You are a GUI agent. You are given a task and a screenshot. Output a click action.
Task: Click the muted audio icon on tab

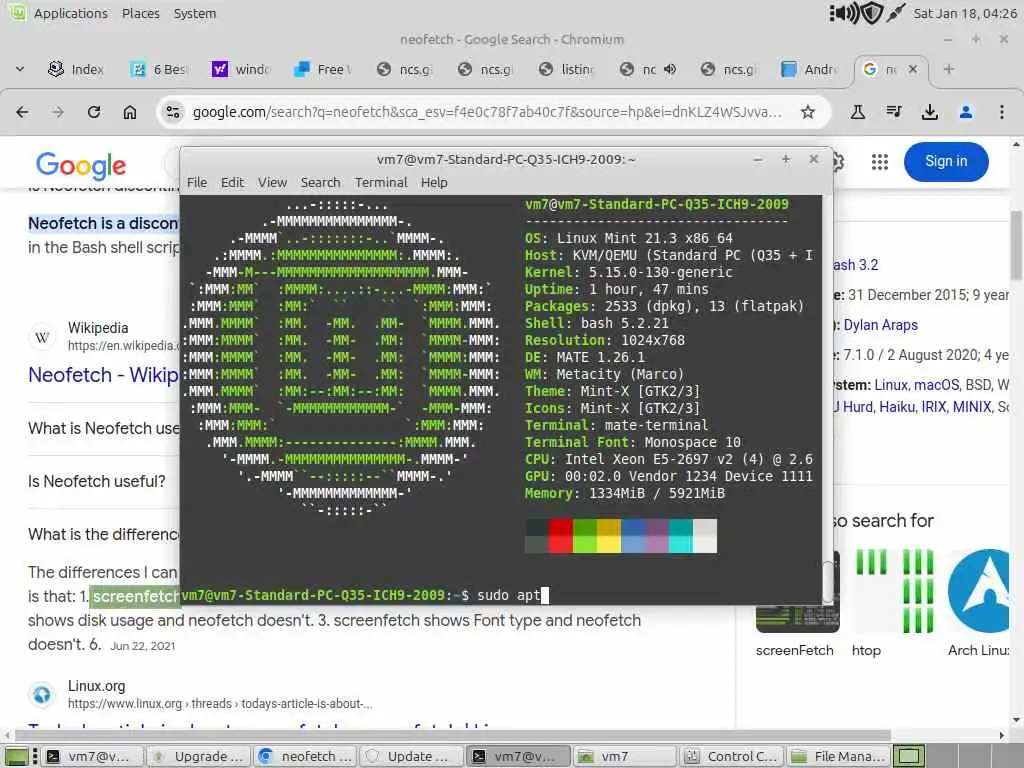pyautogui.click(x=671, y=69)
